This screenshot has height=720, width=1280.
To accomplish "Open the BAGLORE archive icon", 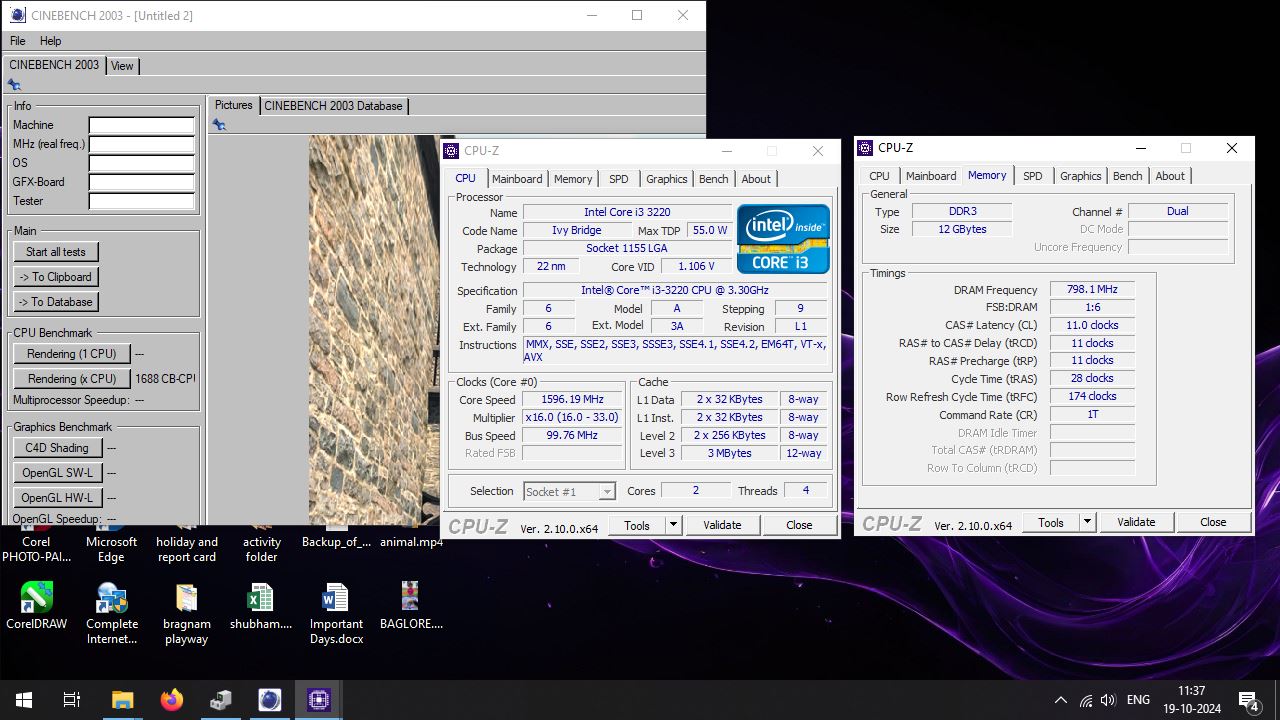I will (x=411, y=607).
